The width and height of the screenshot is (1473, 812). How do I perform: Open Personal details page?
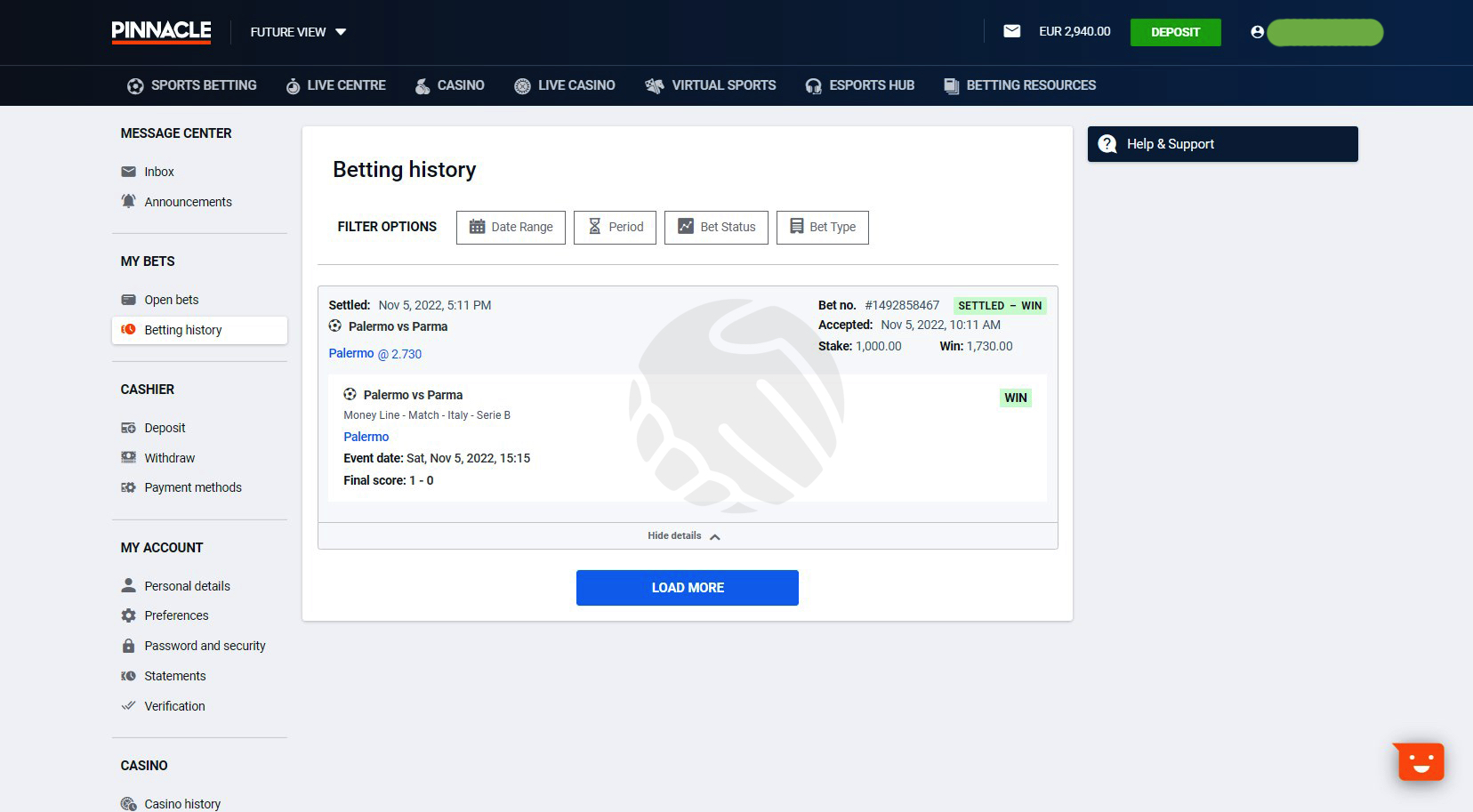coord(187,586)
